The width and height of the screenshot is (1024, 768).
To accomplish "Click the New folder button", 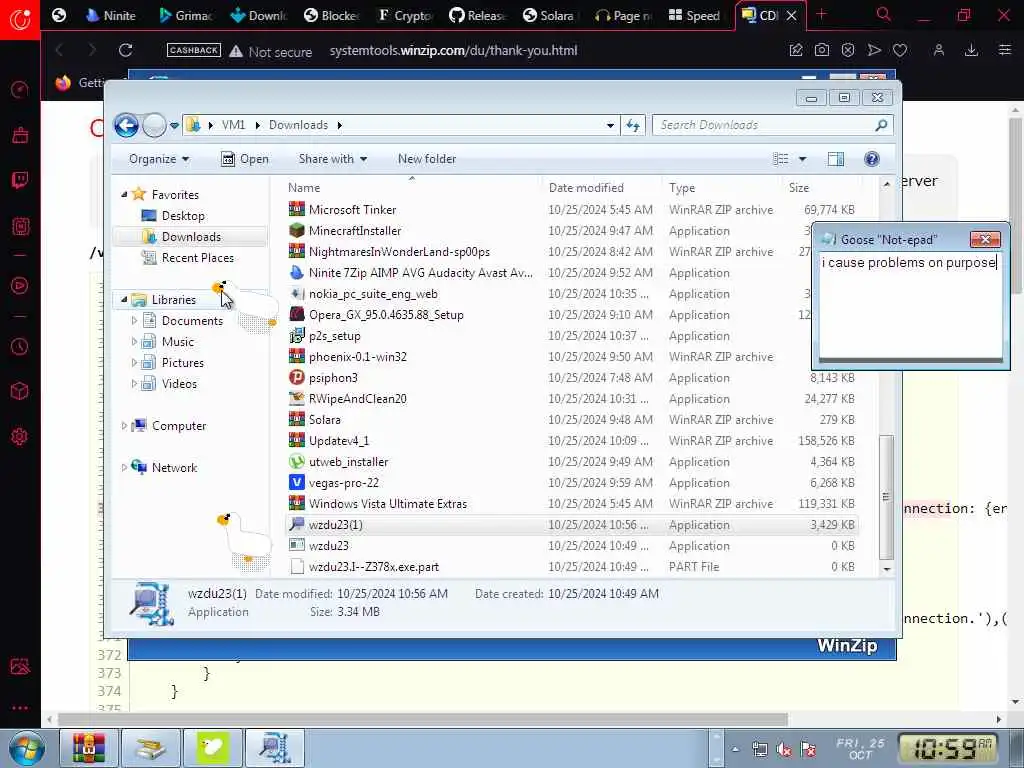I will (x=426, y=159).
